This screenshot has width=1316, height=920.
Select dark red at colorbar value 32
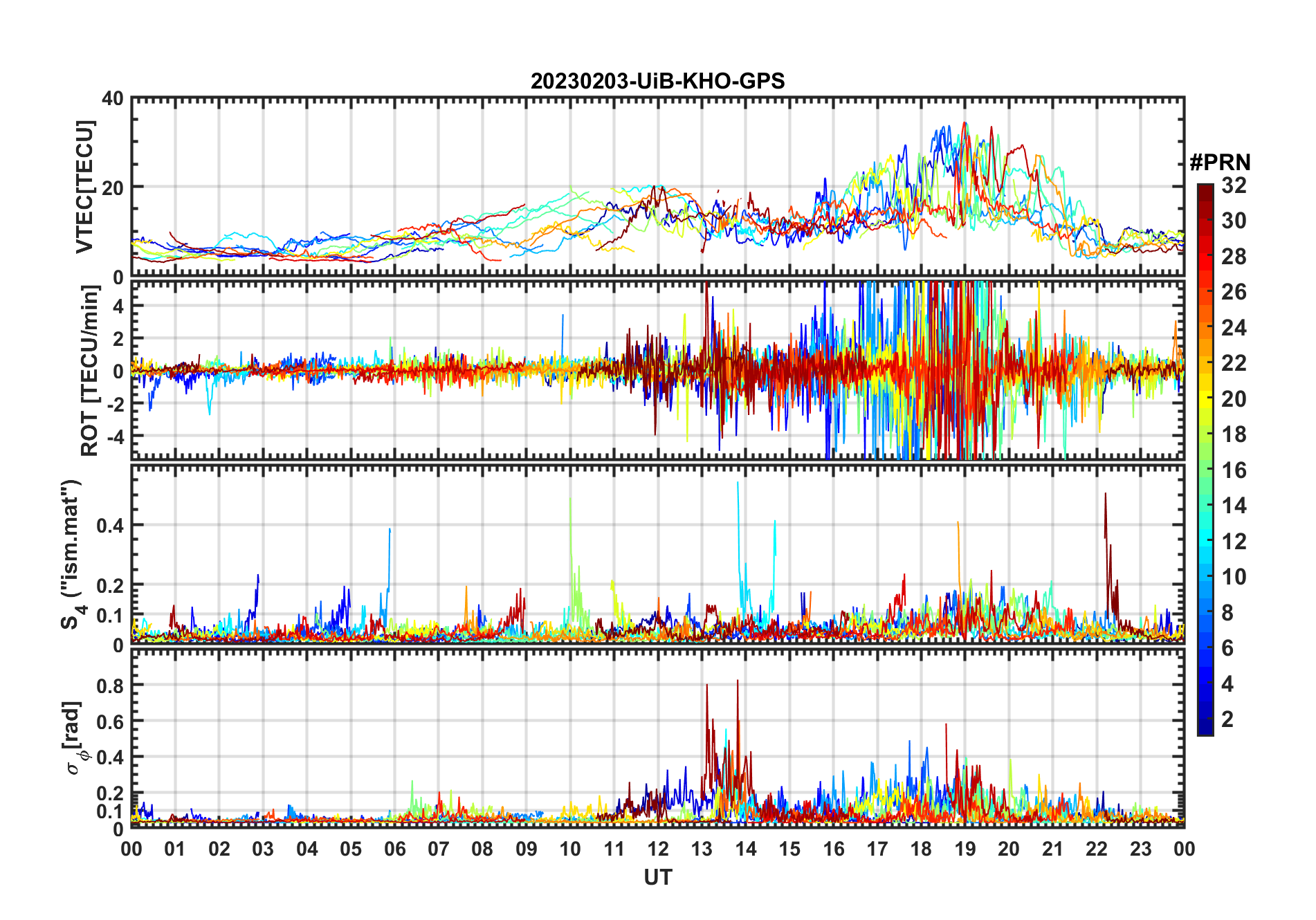(x=1205, y=188)
